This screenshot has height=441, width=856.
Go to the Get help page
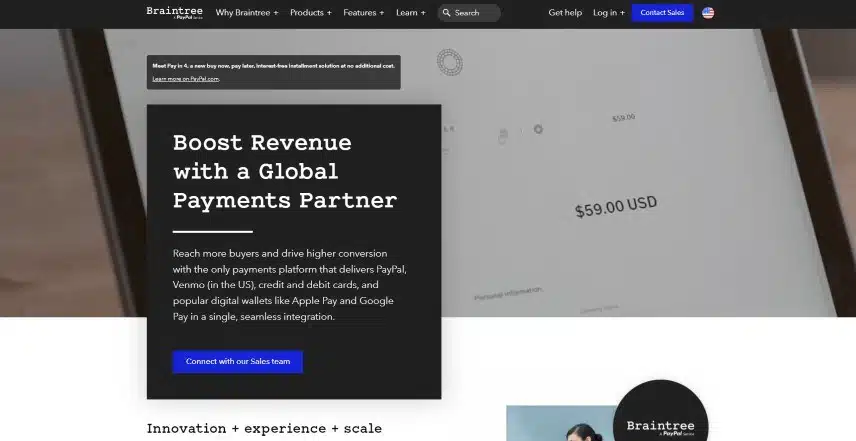[x=565, y=13]
